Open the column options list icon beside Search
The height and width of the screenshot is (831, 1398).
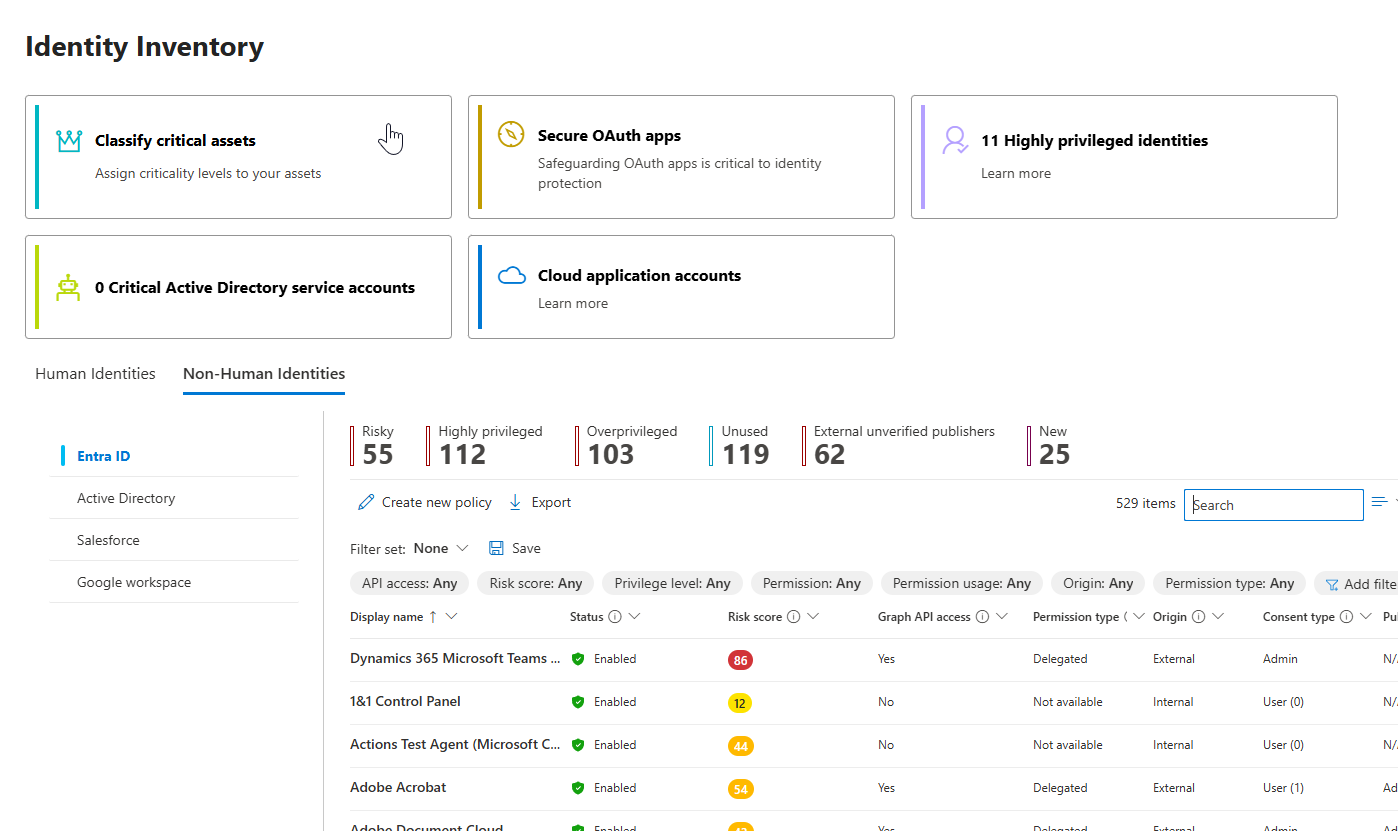click(x=1379, y=502)
